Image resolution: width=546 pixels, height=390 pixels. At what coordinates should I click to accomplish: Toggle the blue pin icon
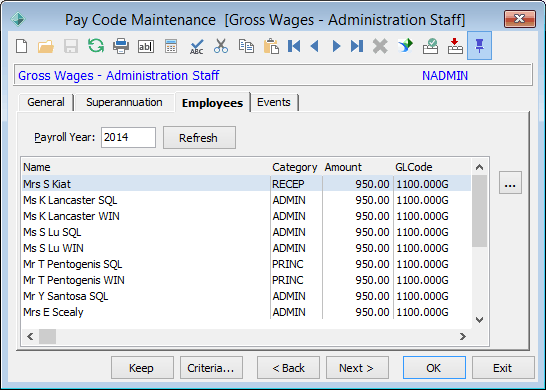479,46
